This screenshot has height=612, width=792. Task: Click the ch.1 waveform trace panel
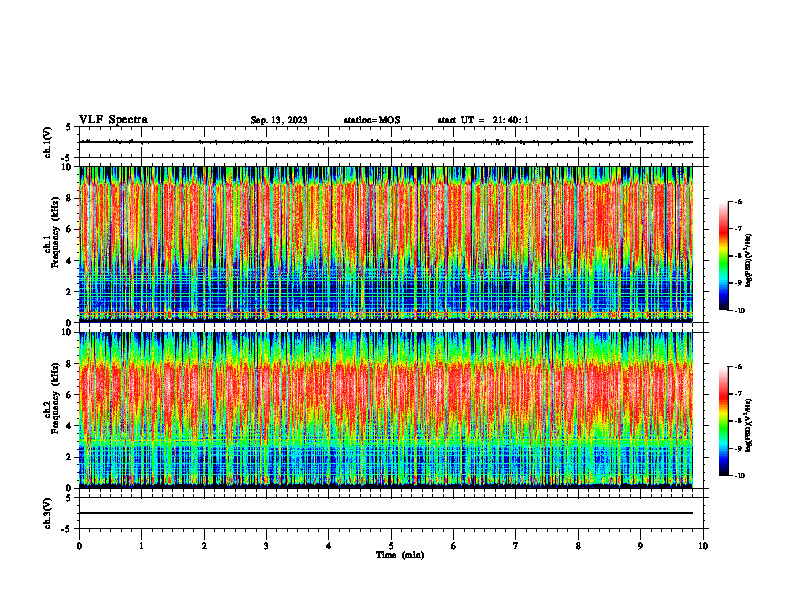click(391, 142)
